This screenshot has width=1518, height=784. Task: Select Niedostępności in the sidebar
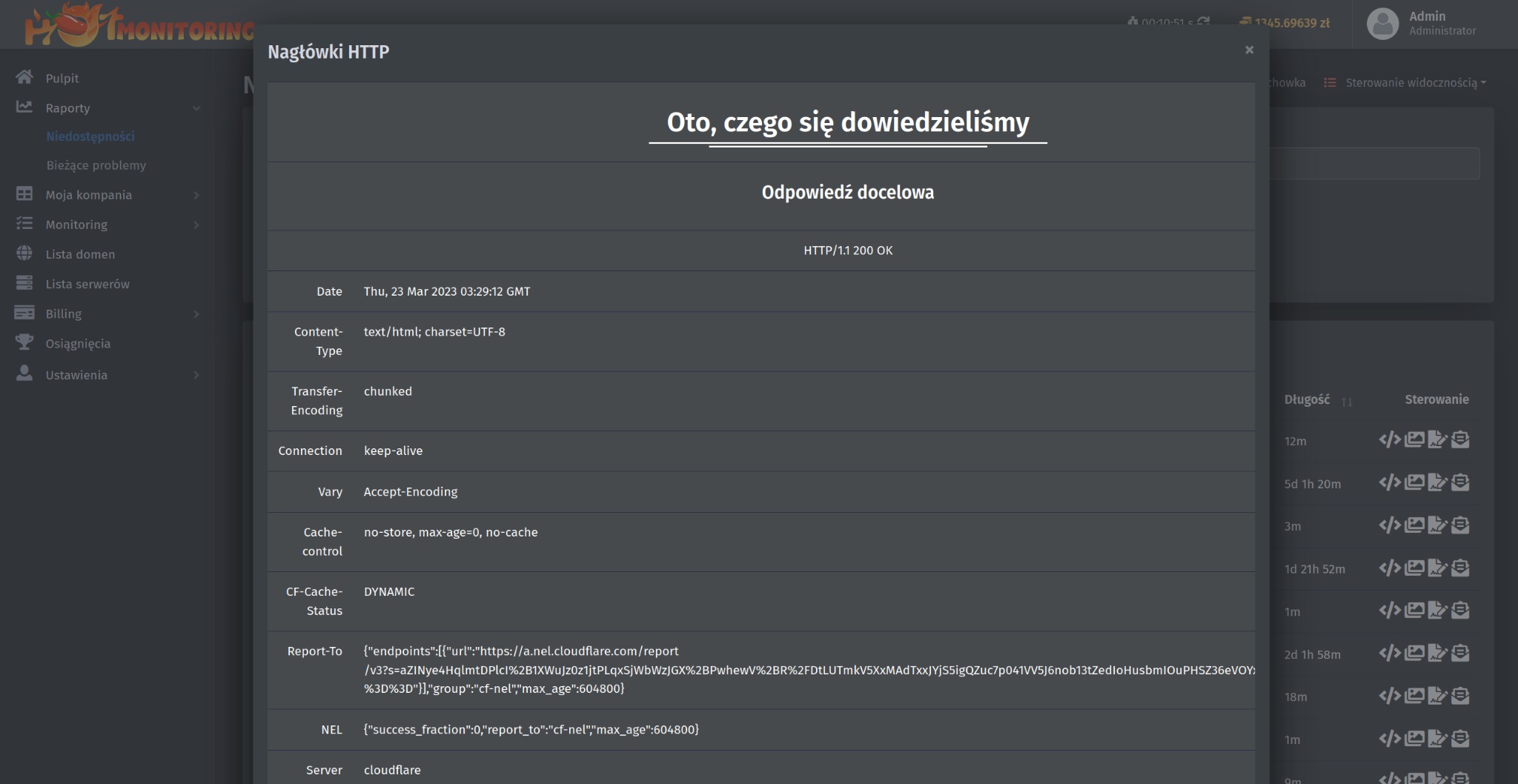tap(90, 136)
